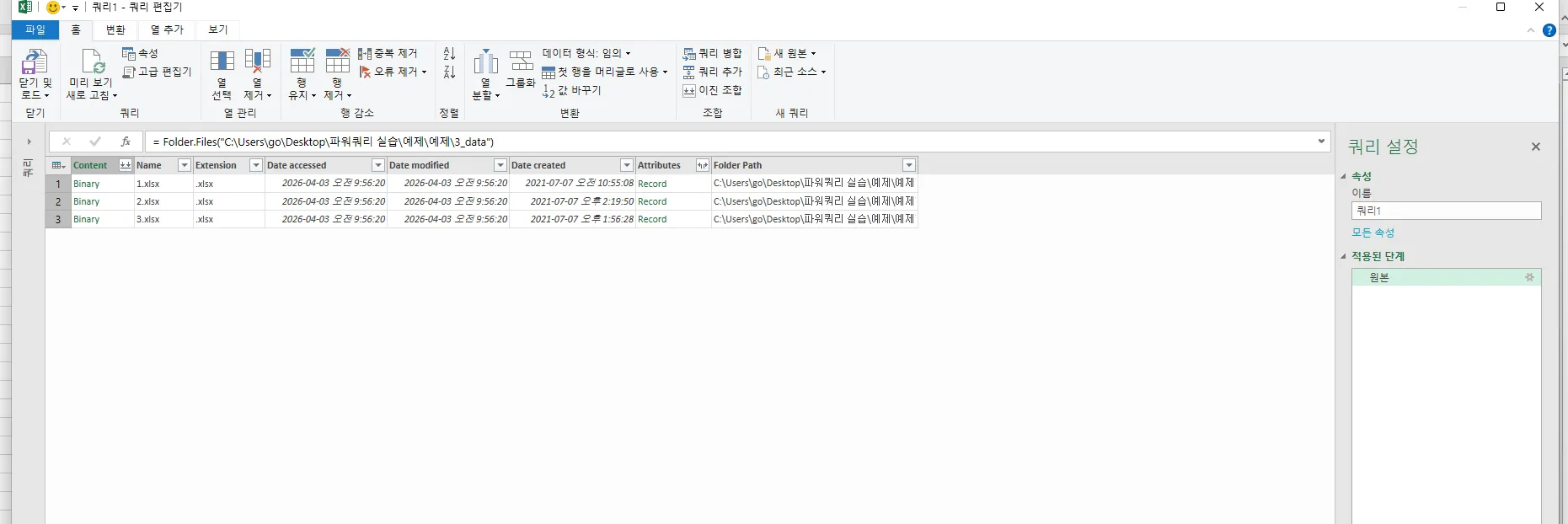Switch to the 보기 (View) tab
Image resolution: width=1568 pixels, height=524 pixels.
218,29
